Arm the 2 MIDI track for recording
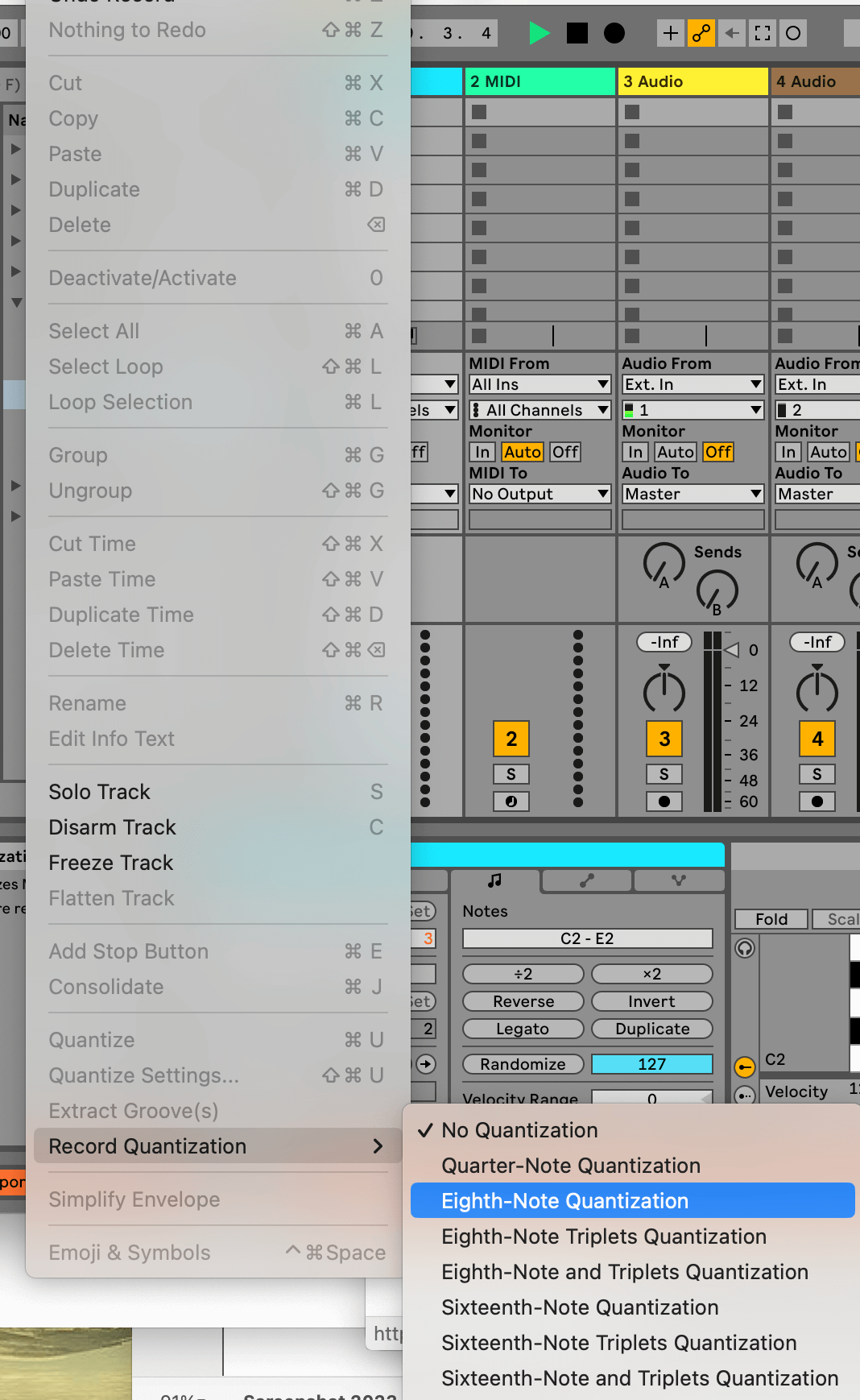This screenshot has width=860, height=1400. (x=511, y=801)
